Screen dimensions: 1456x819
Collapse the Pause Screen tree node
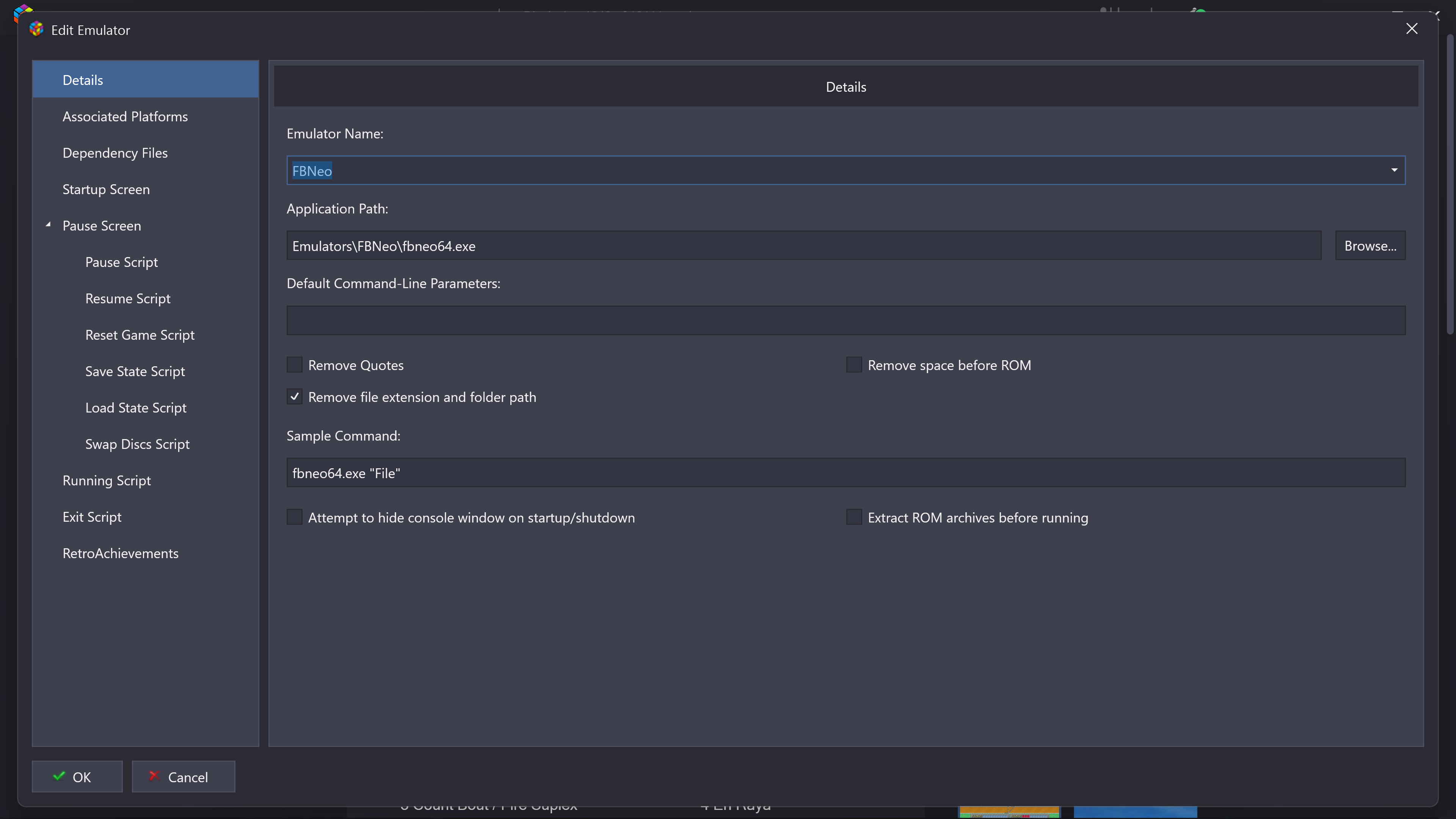coord(49,225)
